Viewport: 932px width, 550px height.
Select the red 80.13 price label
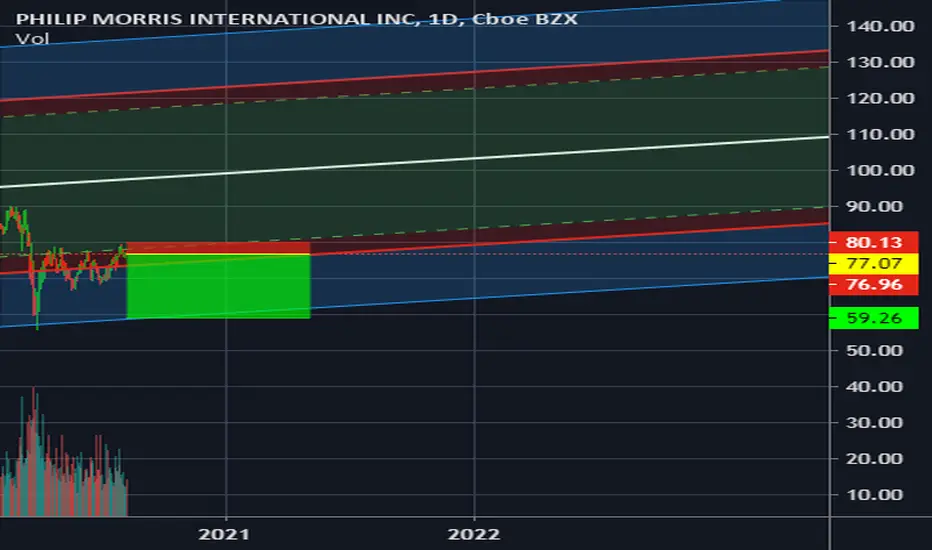click(874, 242)
